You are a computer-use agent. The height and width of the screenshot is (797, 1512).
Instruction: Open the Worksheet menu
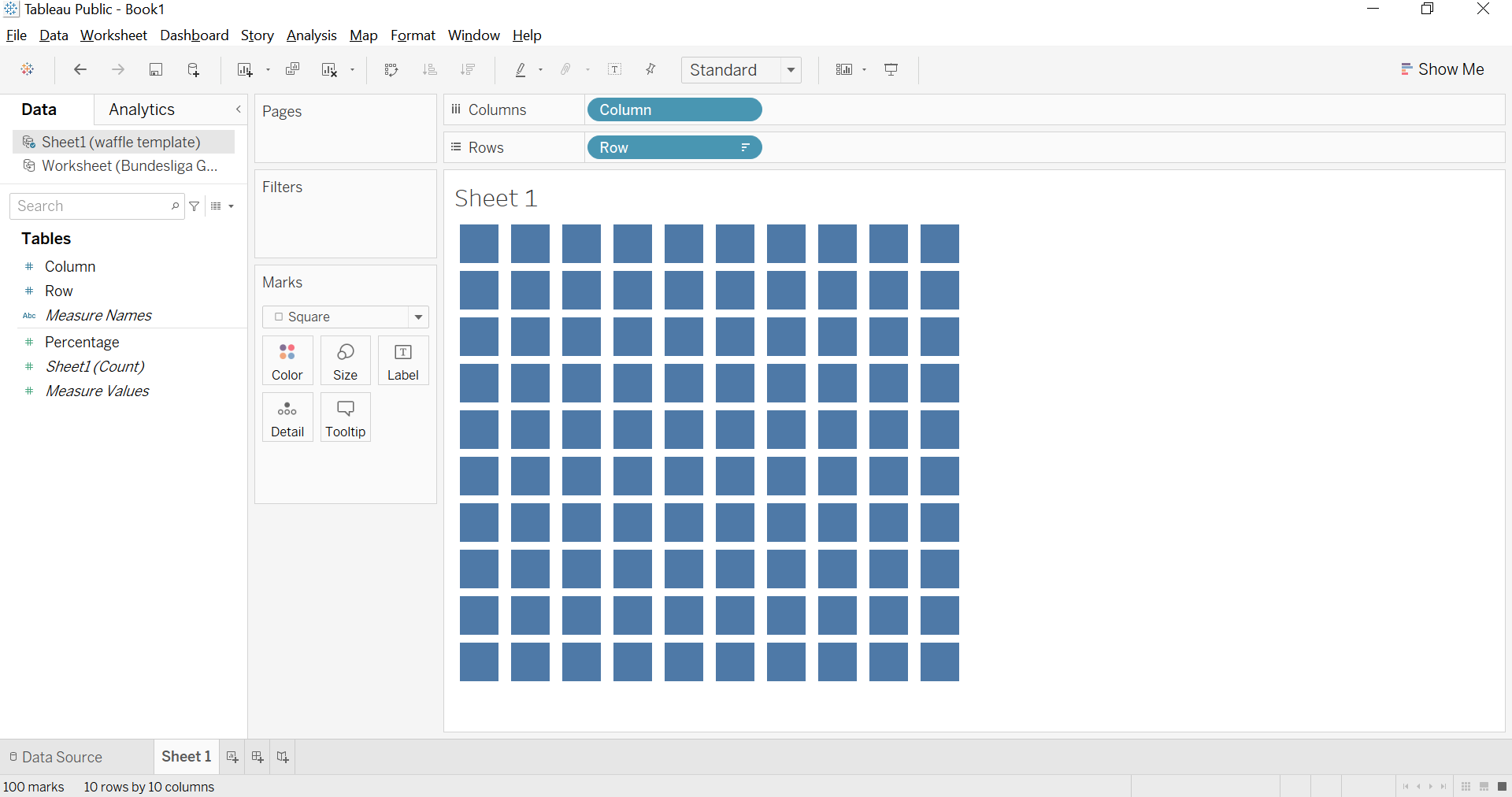tap(113, 35)
